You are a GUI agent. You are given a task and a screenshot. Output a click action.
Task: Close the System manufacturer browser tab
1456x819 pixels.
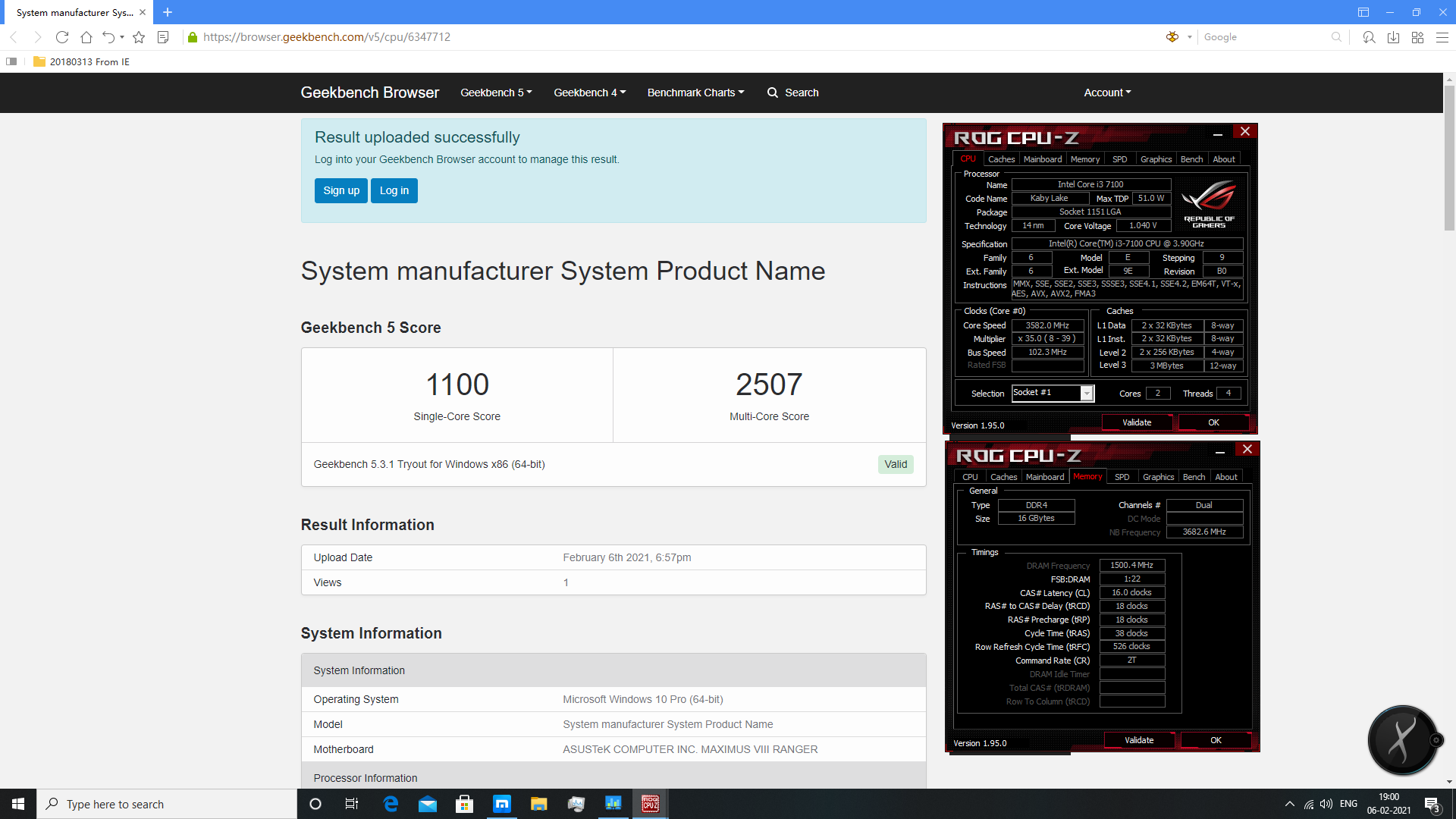click(143, 12)
